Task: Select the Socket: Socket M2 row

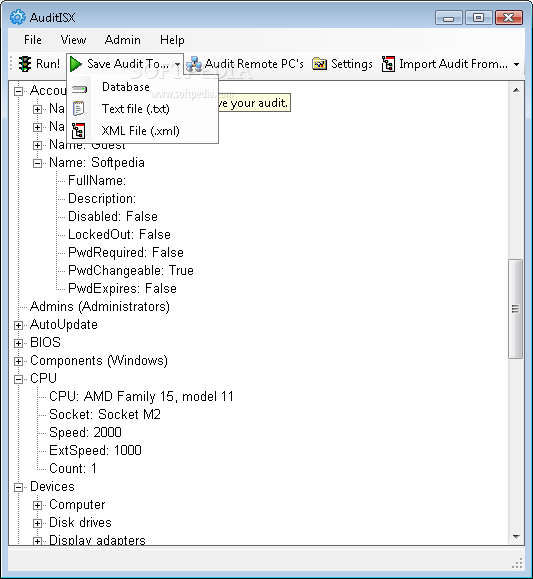Action: point(105,415)
